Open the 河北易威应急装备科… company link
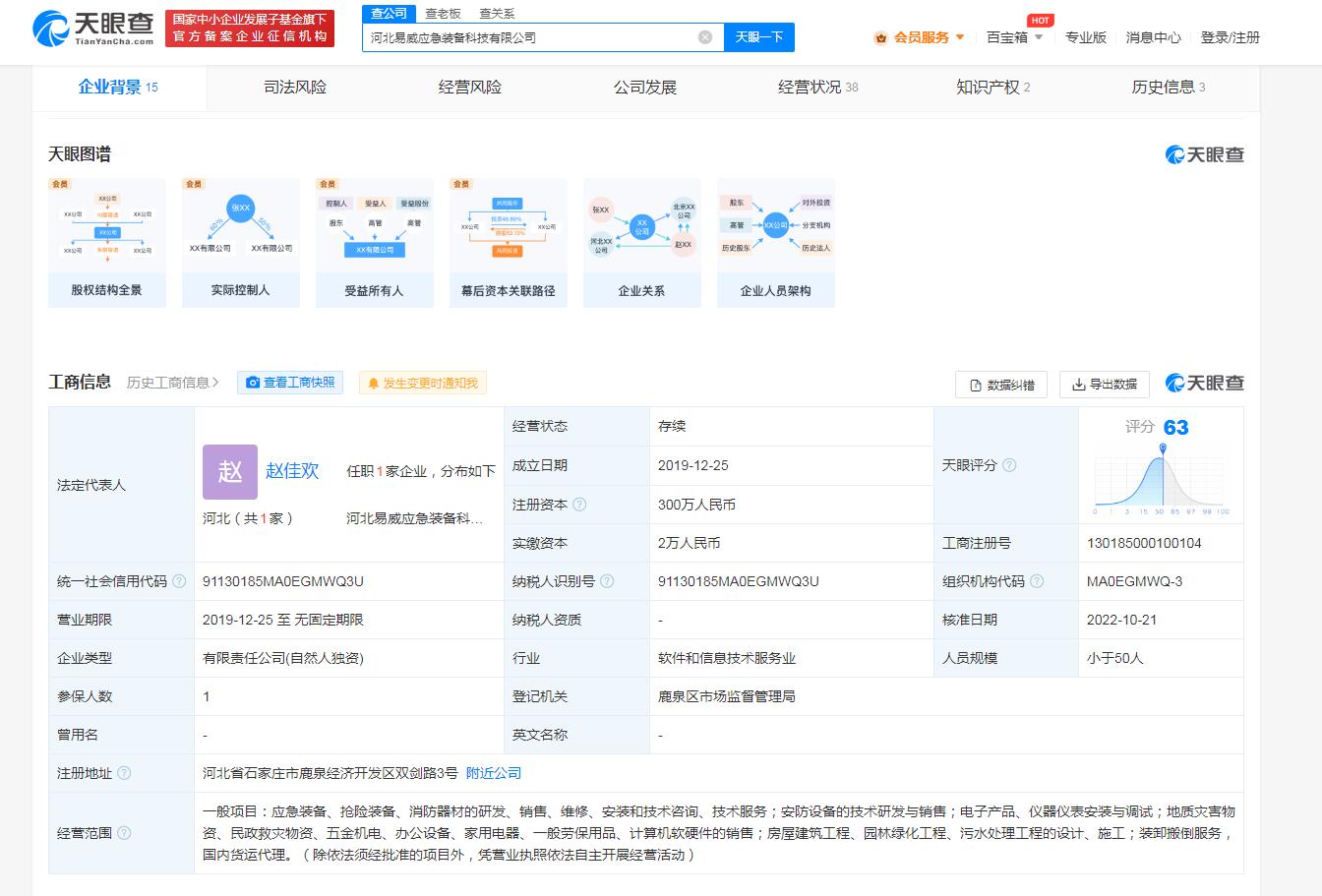Screen dimensions: 1322x896 tap(415, 518)
